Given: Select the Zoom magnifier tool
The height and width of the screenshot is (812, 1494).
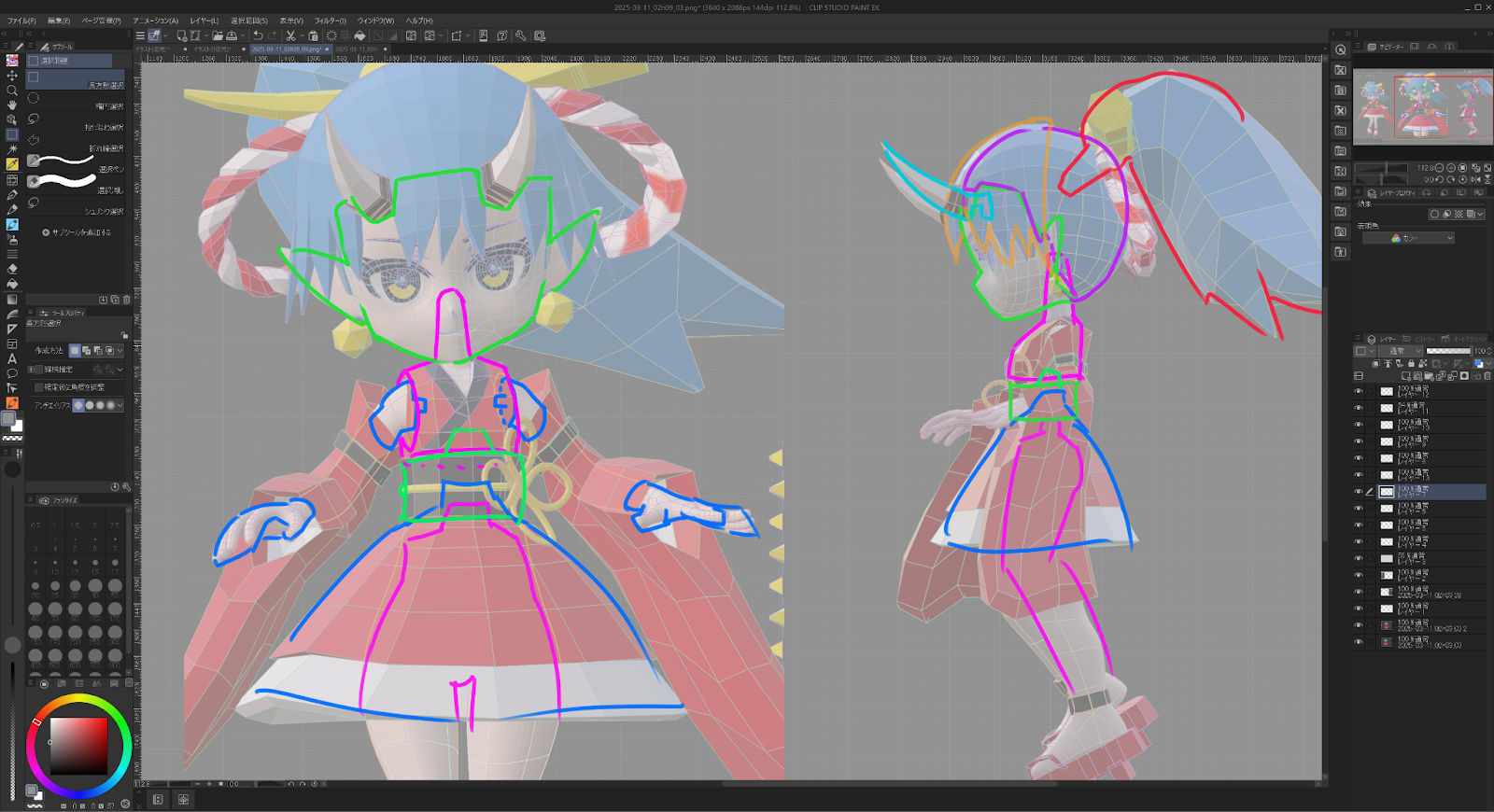Looking at the screenshot, I should click(x=12, y=91).
